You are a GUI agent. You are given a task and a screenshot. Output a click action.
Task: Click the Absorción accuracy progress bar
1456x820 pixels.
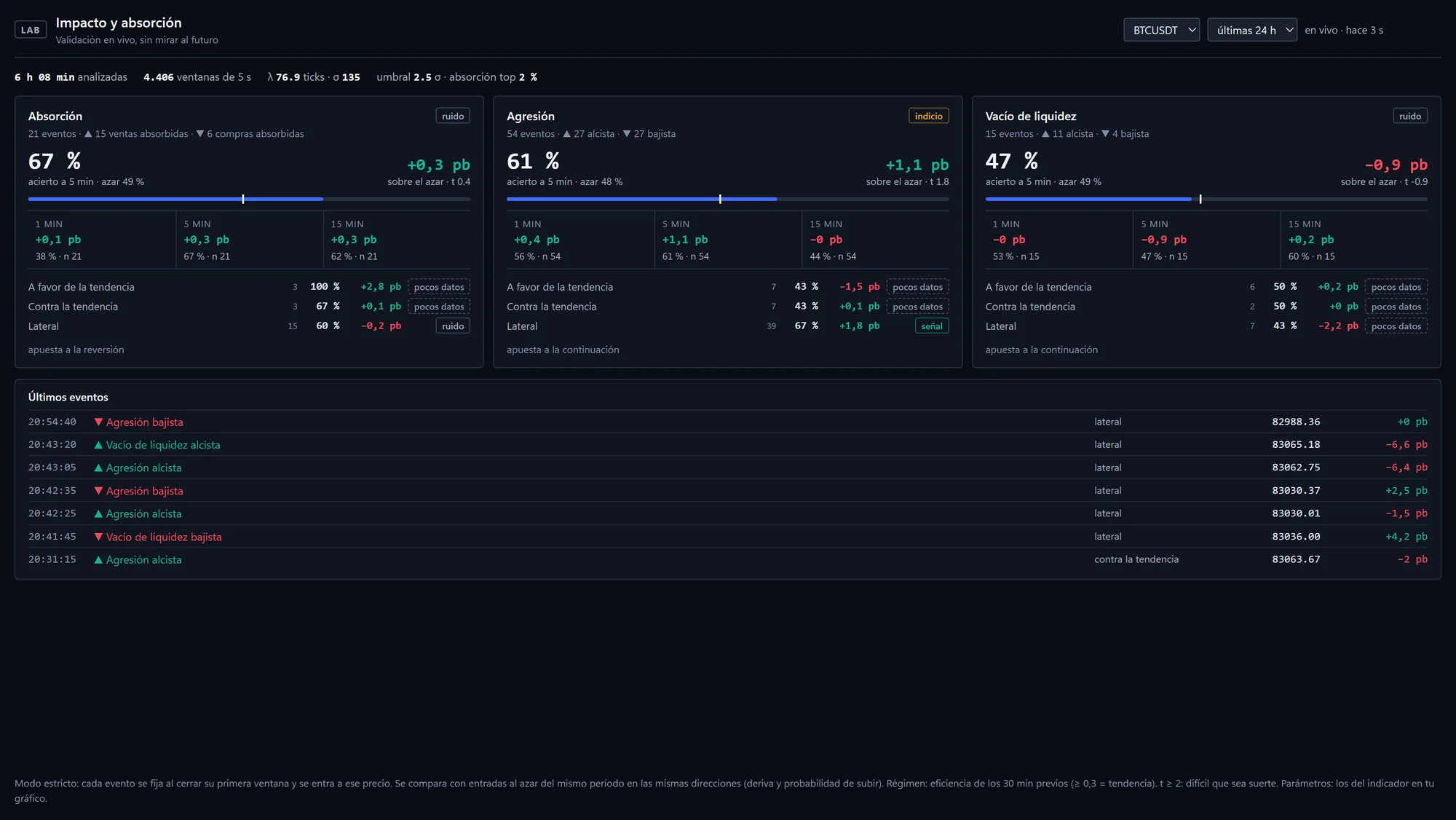point(249,199)
